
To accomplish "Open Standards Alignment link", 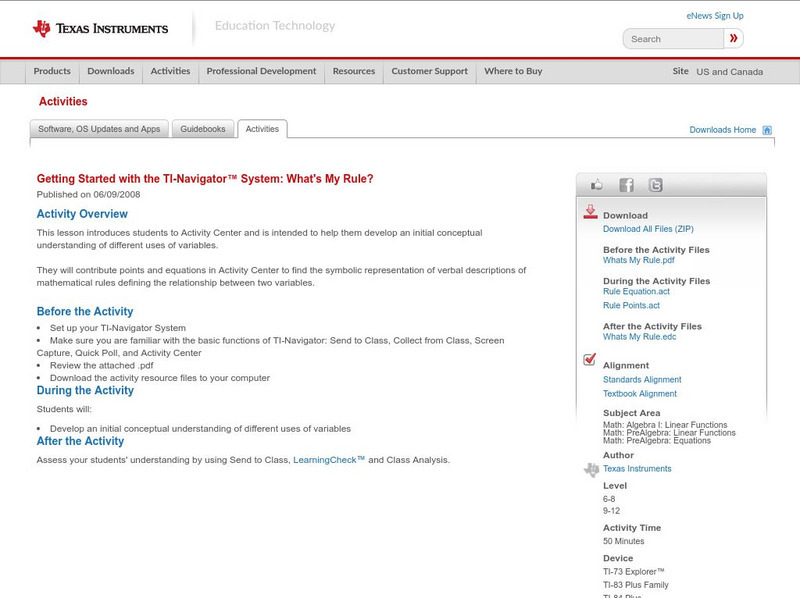I will pos(642,380).
